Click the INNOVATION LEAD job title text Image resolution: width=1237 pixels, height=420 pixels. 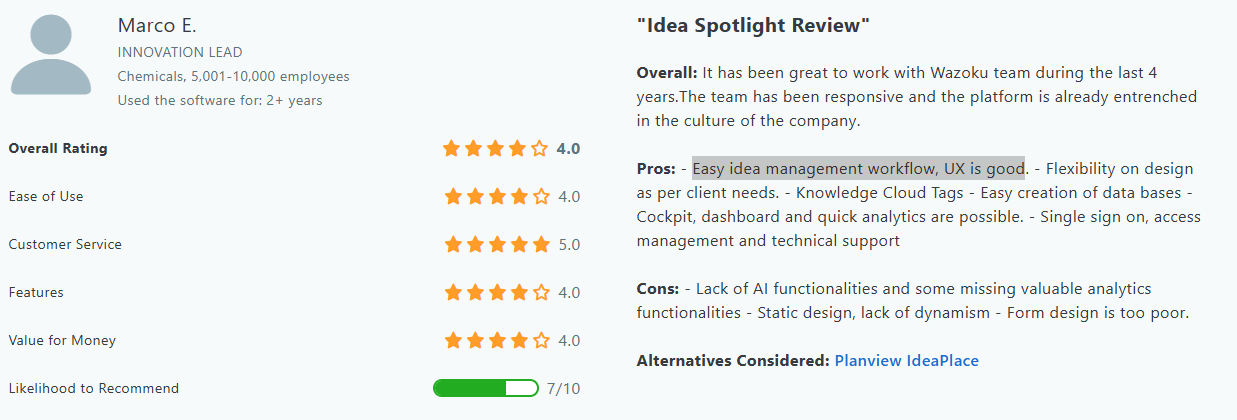[x=180, y=52]
